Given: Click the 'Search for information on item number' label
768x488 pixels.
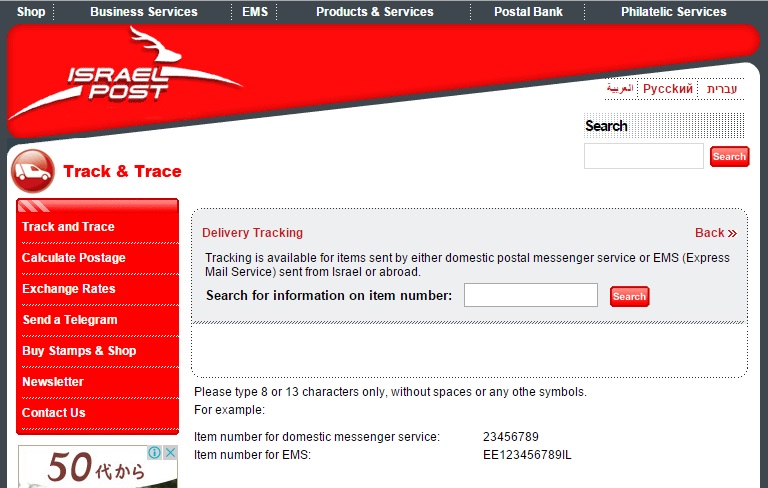Looking at the screenshot, I should 329,295.
